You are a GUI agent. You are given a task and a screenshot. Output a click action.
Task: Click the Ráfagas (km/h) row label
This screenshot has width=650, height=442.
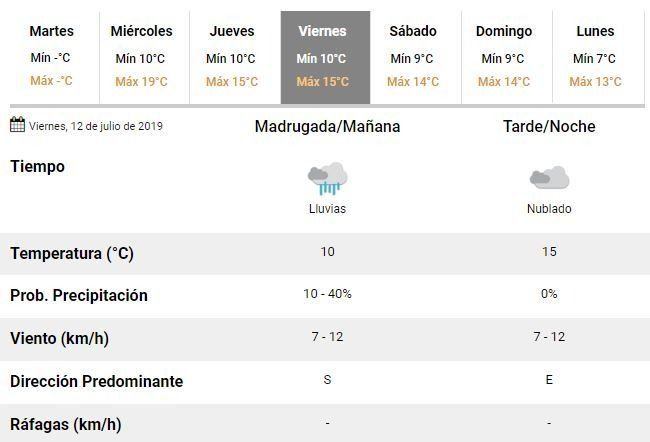coord(66,424)
